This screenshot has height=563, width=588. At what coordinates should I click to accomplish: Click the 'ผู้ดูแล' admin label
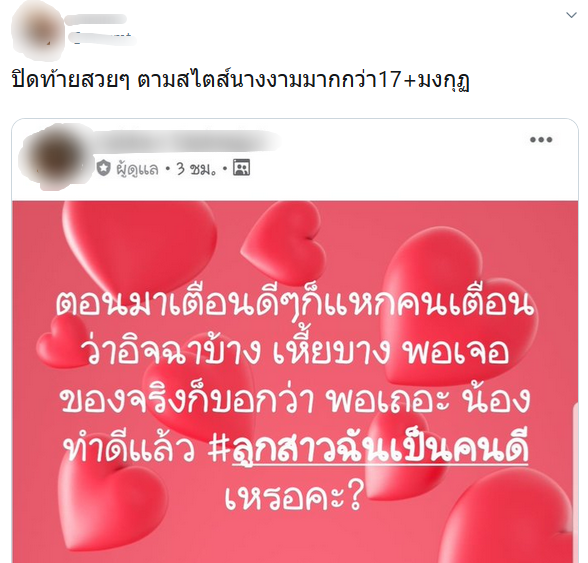(x=137, y=170)
